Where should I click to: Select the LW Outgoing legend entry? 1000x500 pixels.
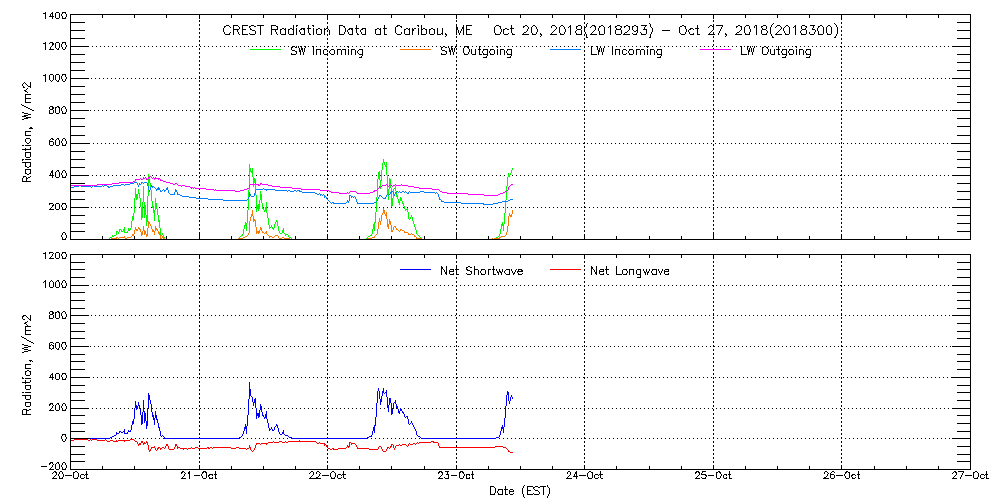[775, 51]
